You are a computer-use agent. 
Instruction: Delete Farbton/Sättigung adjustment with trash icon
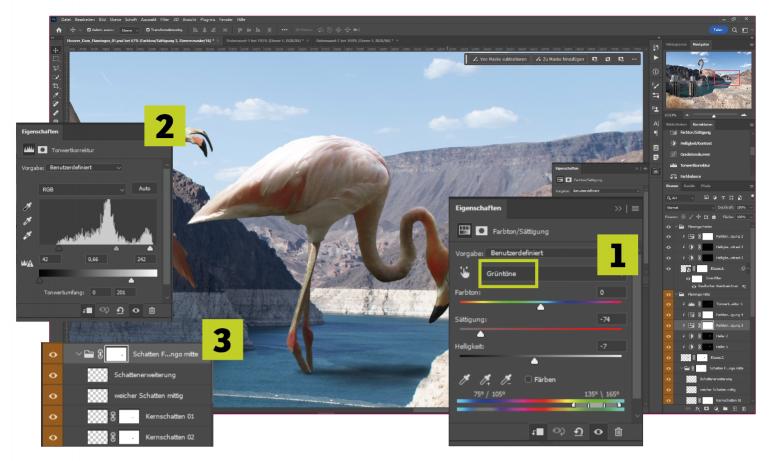618,432
